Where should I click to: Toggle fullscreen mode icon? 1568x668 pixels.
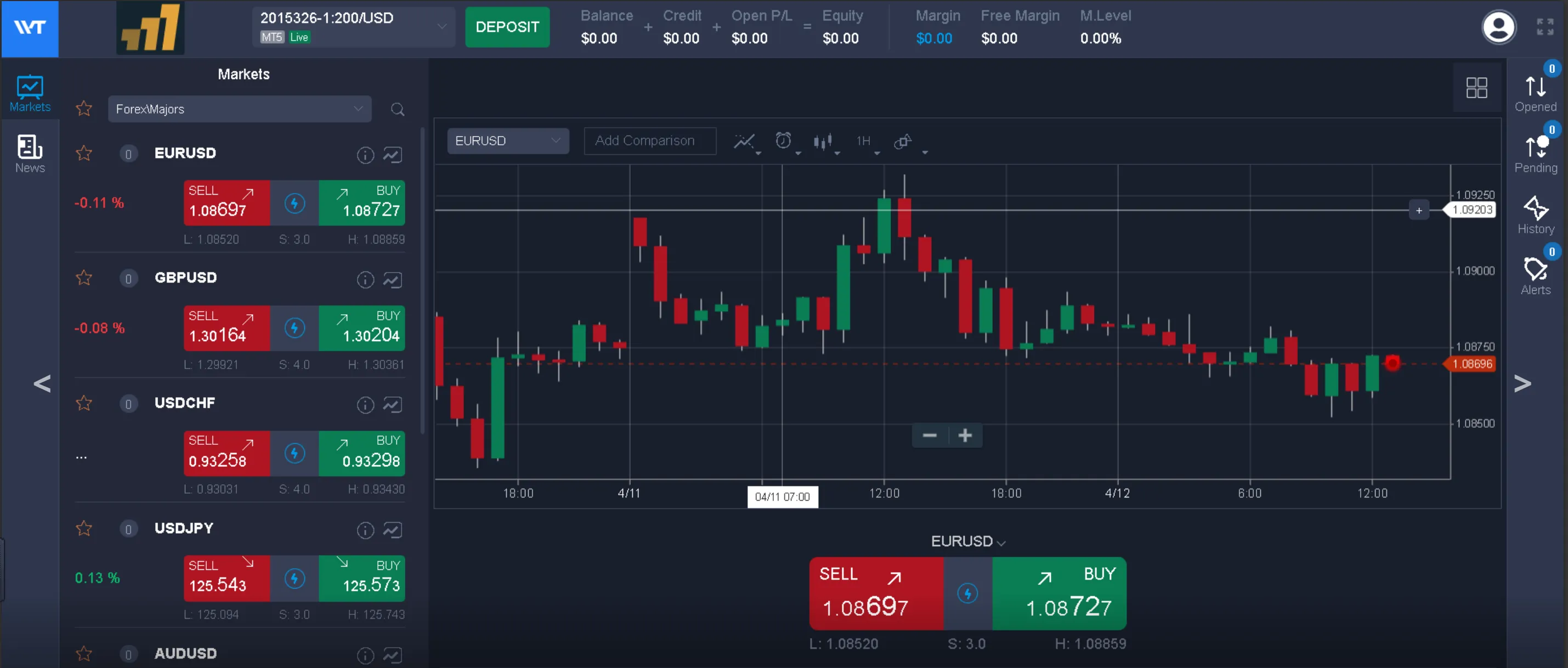click(1544, 27)
